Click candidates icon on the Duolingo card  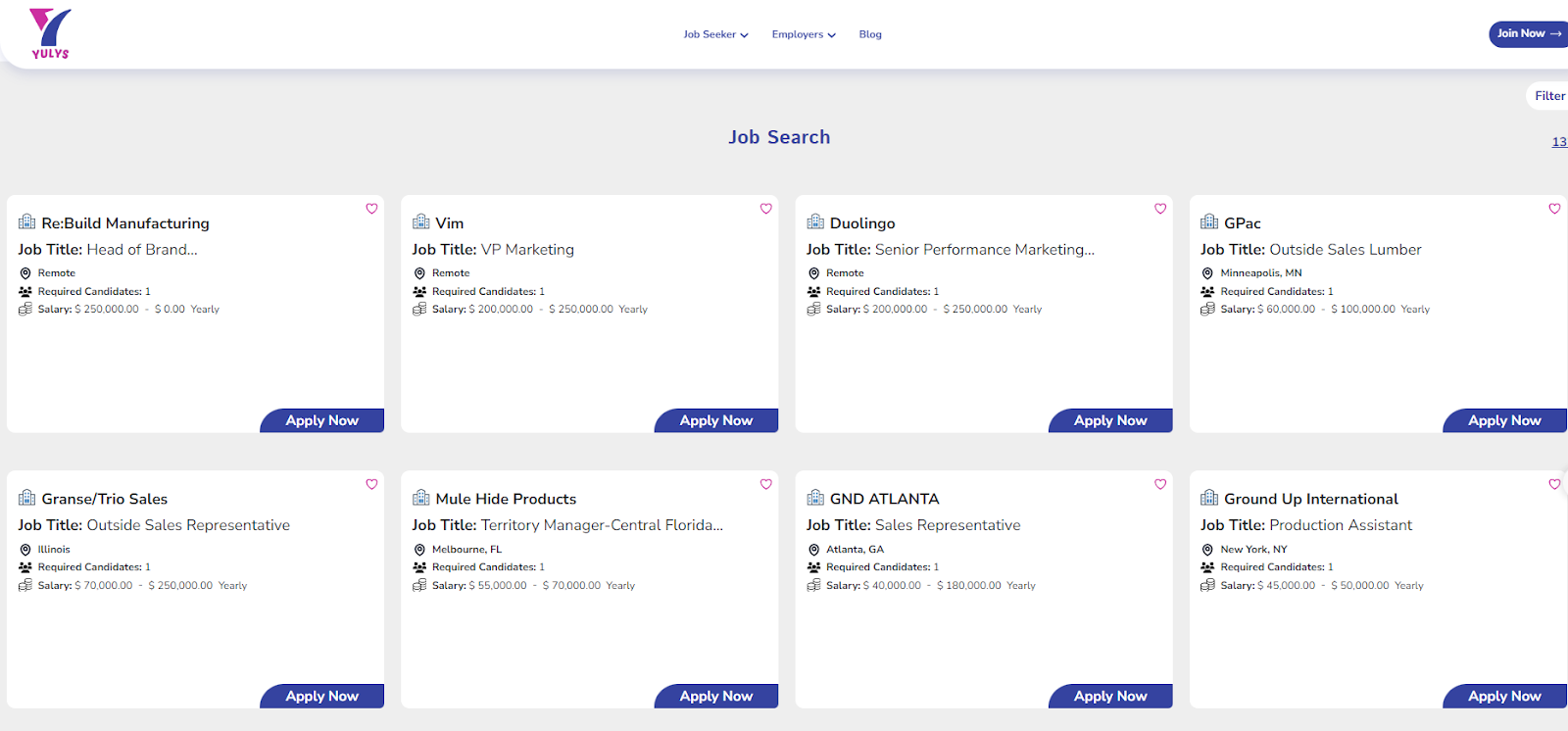(813, 292)
